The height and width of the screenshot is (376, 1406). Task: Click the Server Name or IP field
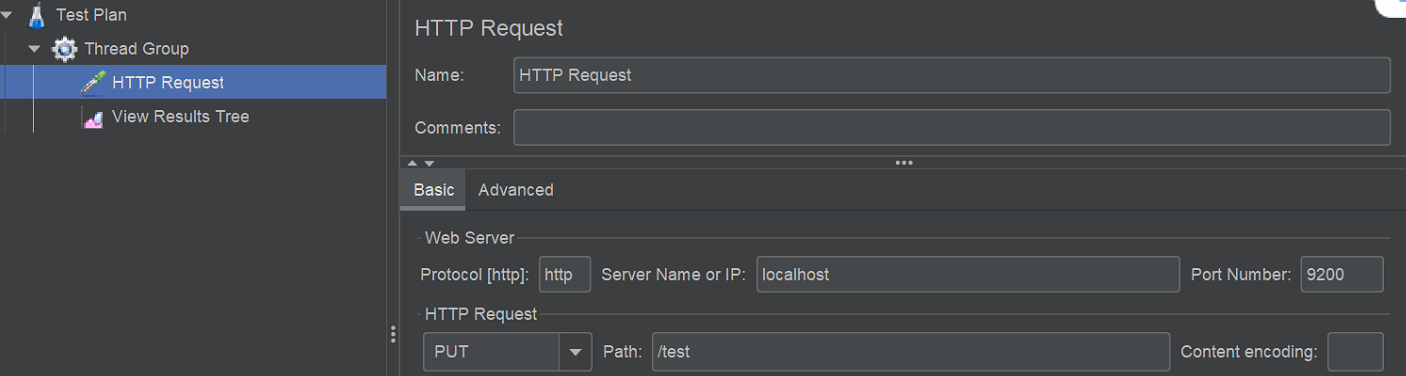pos(968,274)
